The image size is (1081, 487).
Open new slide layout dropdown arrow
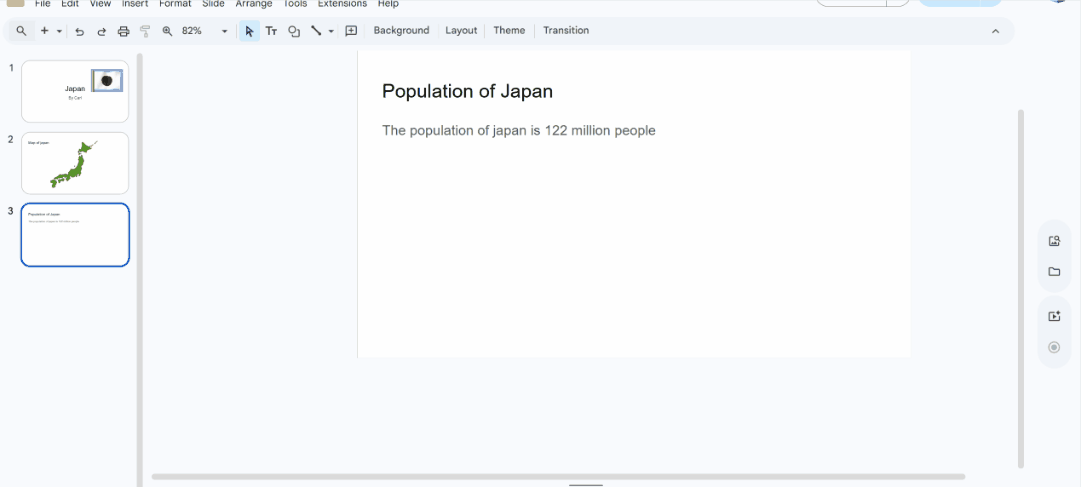(x=59, y=31)
